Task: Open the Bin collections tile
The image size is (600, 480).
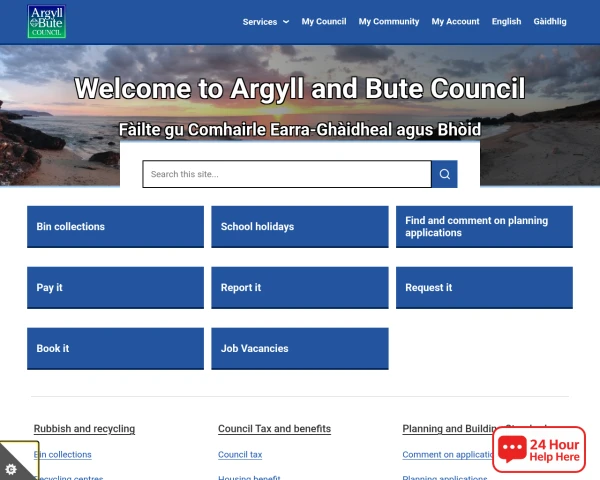Action: coord(116,227)
